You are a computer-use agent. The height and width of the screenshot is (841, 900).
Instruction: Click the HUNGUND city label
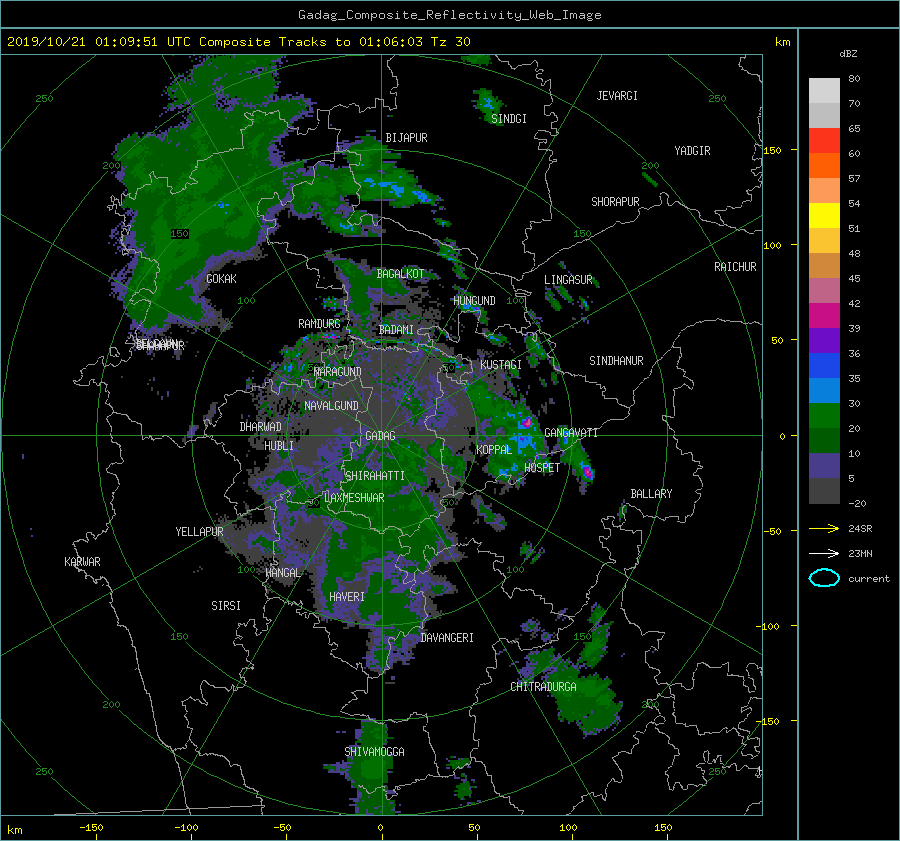point(474,301)
